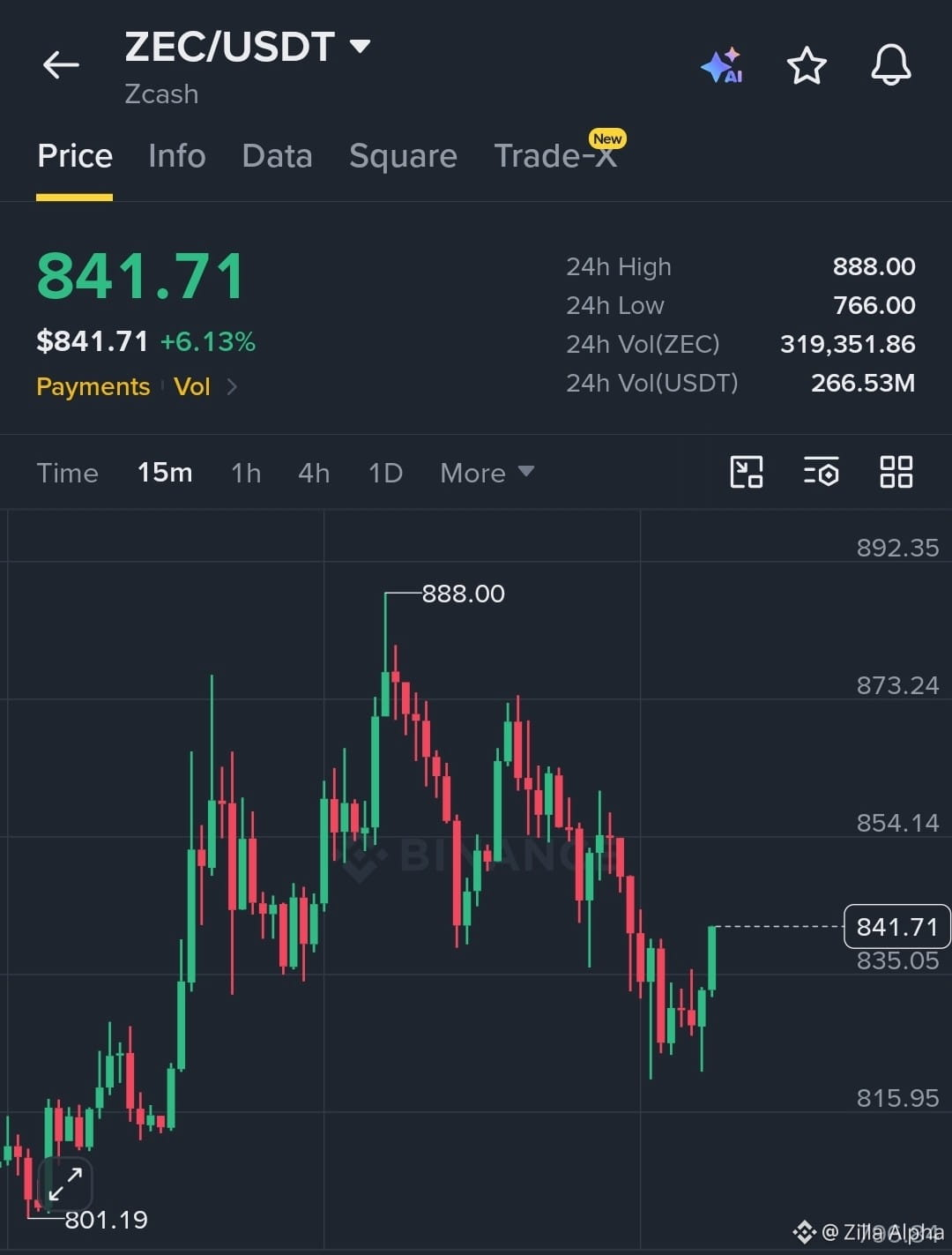This screenshot has height=1255, width=952.
Task: Tap the Payments tag link
Action: [93, 386]
